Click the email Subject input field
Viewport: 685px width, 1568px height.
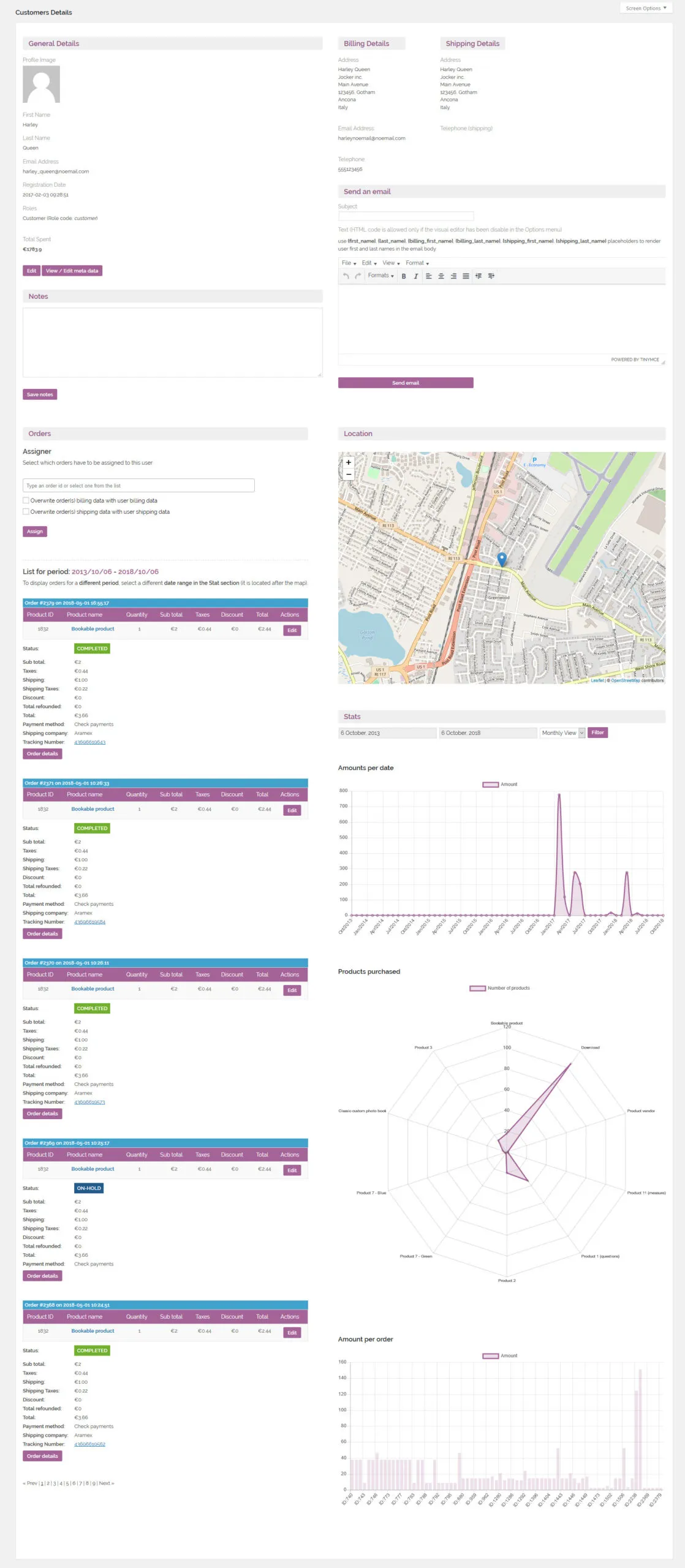coord(406,216)
